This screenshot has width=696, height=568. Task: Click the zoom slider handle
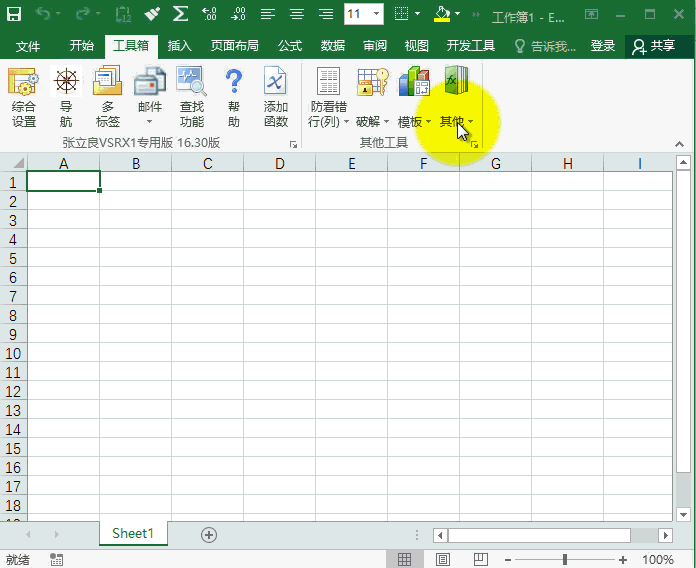pos(565,560)
